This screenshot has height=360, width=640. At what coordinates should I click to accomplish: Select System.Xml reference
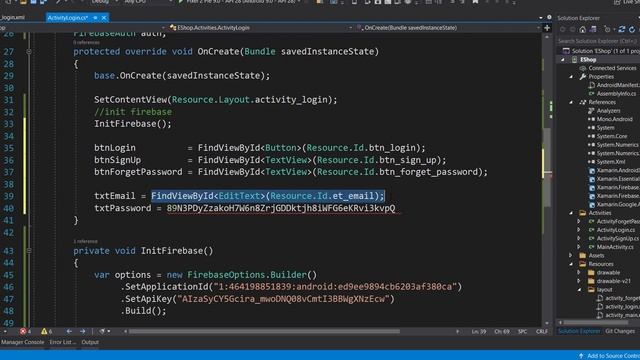tap(611, 162)
